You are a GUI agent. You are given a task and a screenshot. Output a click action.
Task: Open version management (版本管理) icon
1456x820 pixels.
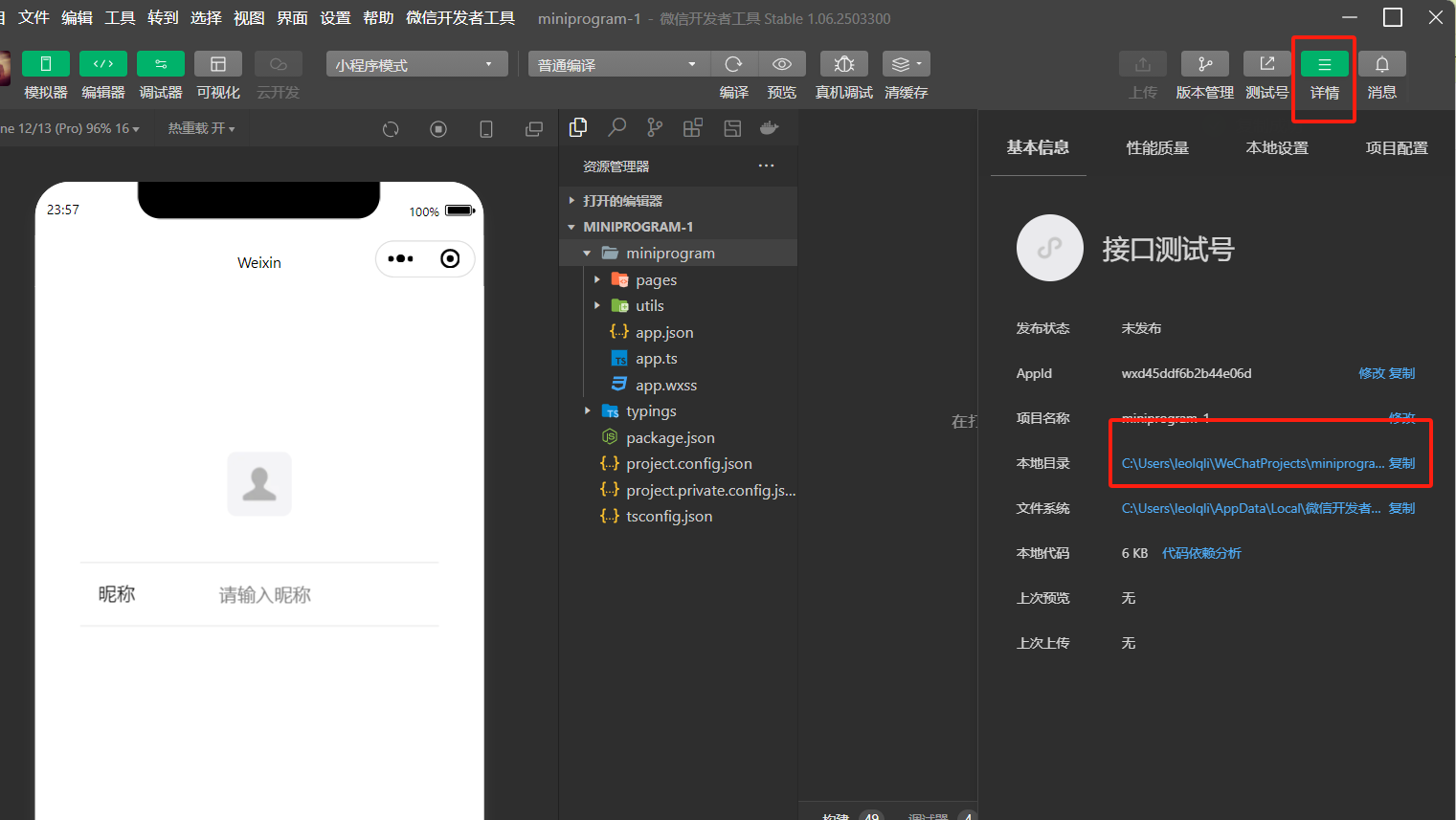pyautogui.click(x=1205, y=64)
